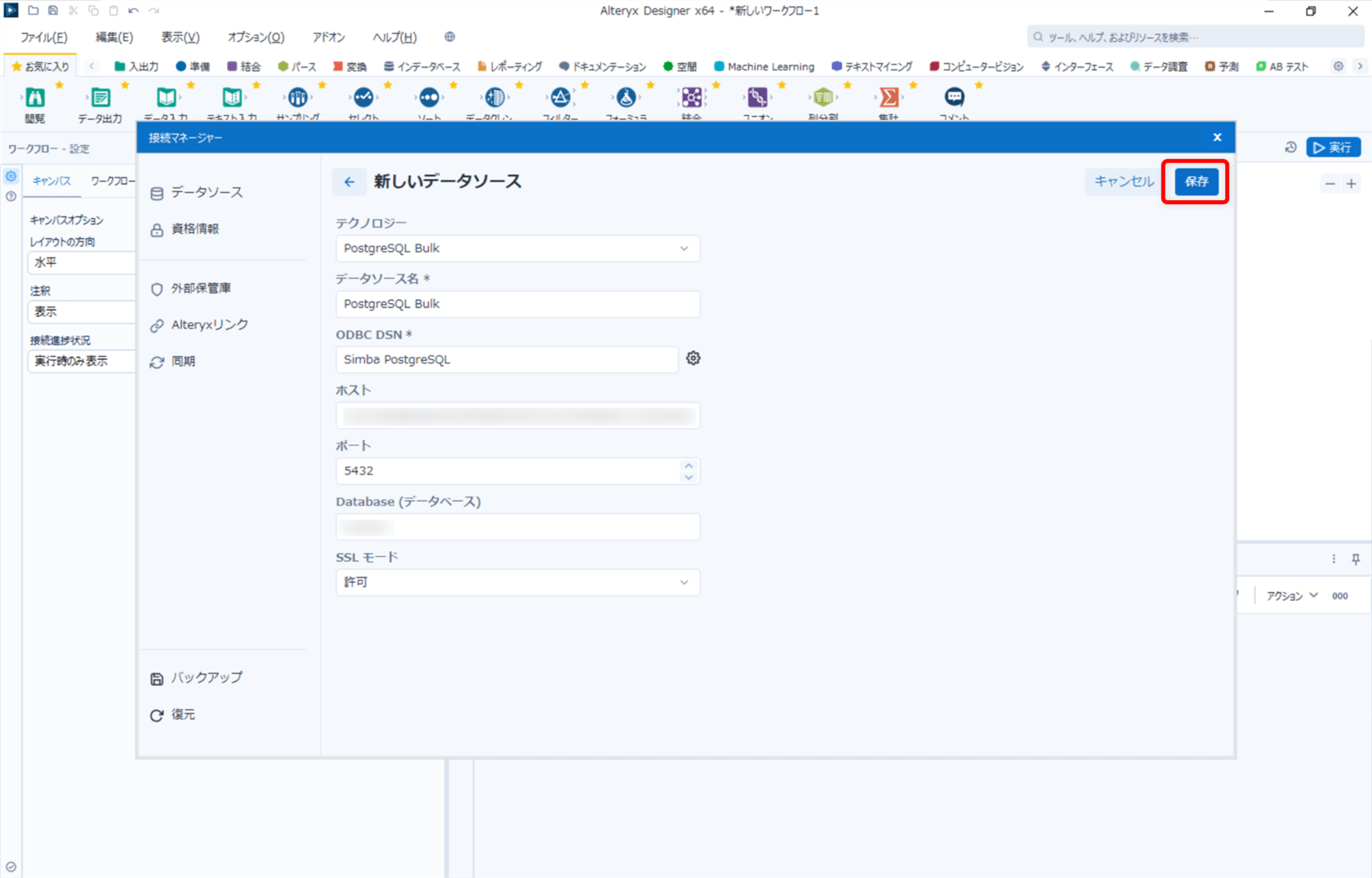Select the データクレンジング cleansing tool icon
Screen dimensions: 1372x878
(495, 97)
